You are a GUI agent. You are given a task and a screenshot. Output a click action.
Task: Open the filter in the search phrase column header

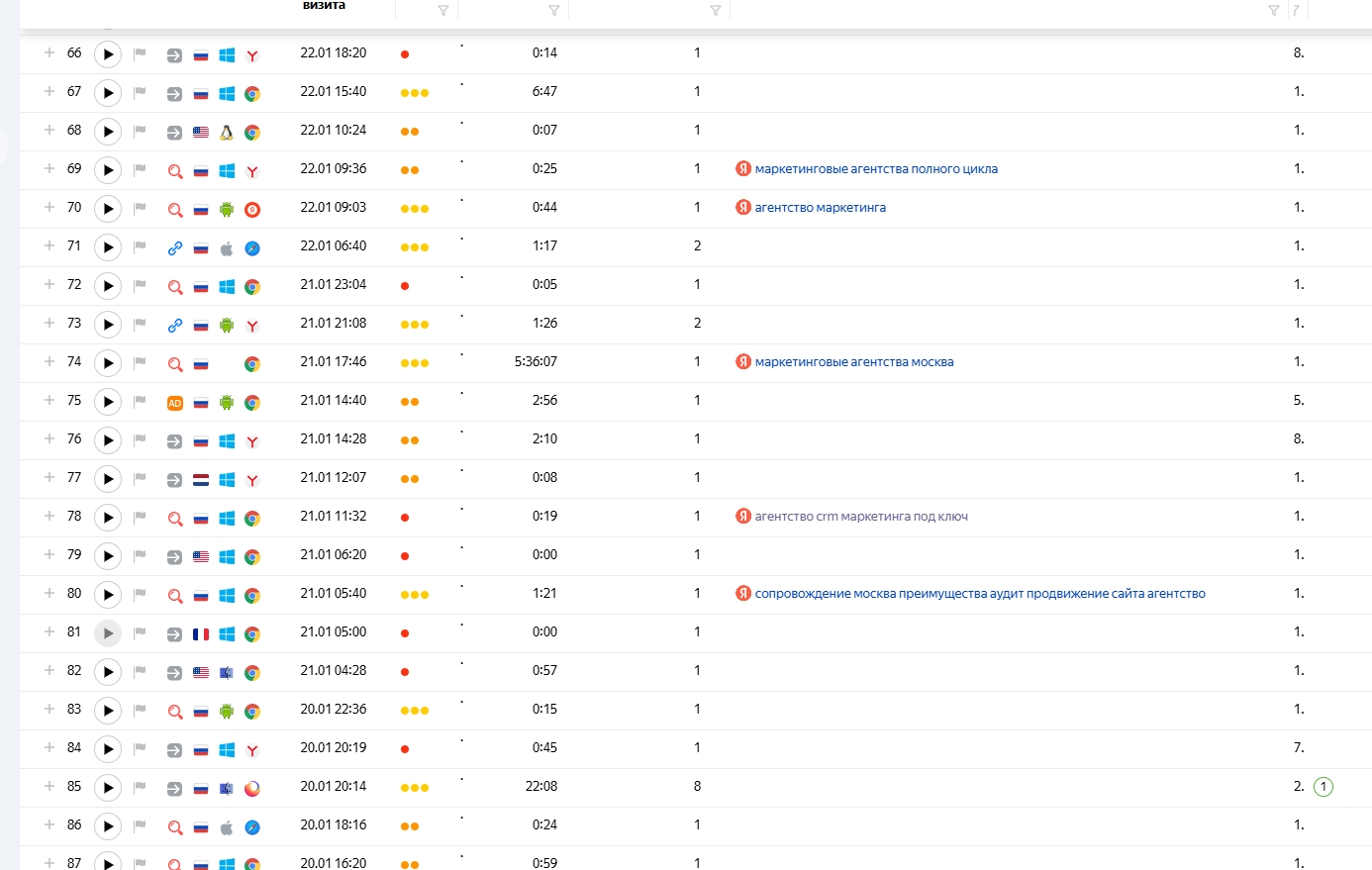point(1273,11)
